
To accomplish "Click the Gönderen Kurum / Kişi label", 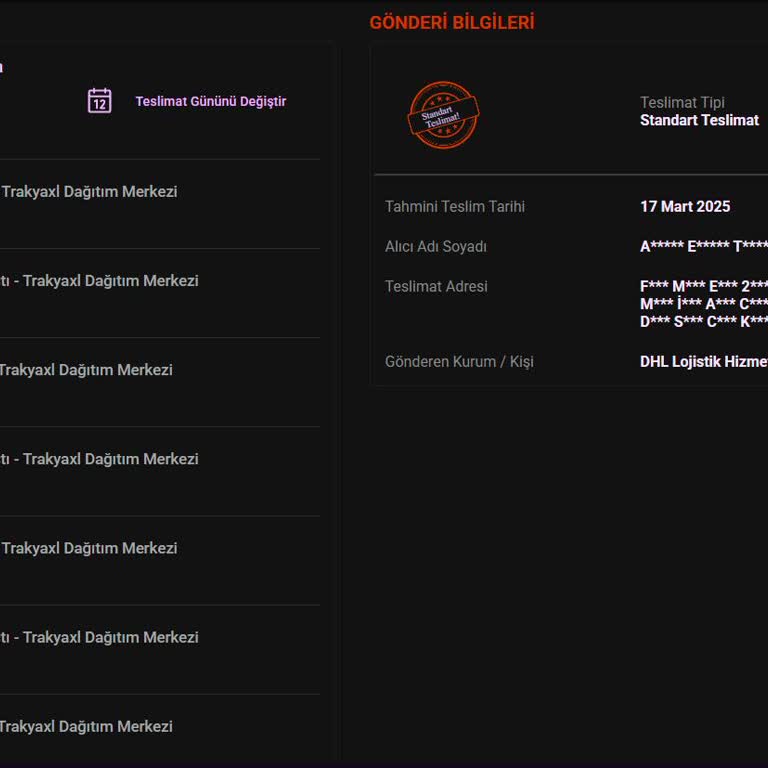I will pos(459,362).
